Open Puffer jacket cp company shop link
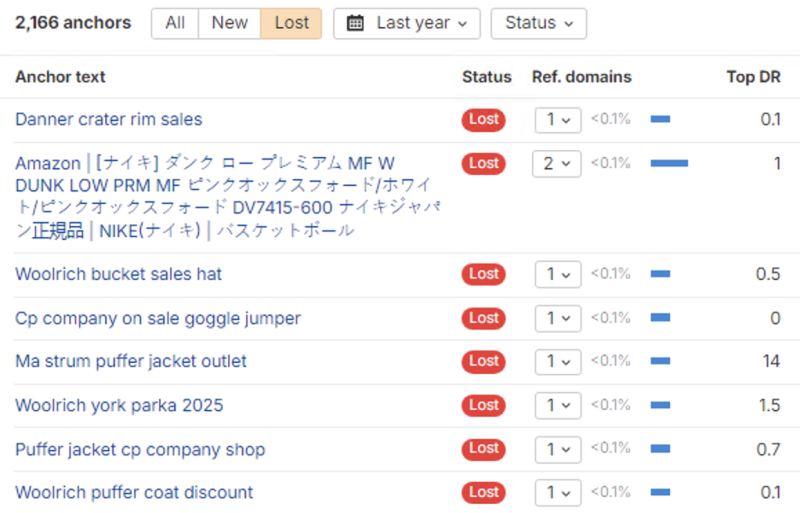This screenshot has width=800, height=513. [x=139, y=449]
